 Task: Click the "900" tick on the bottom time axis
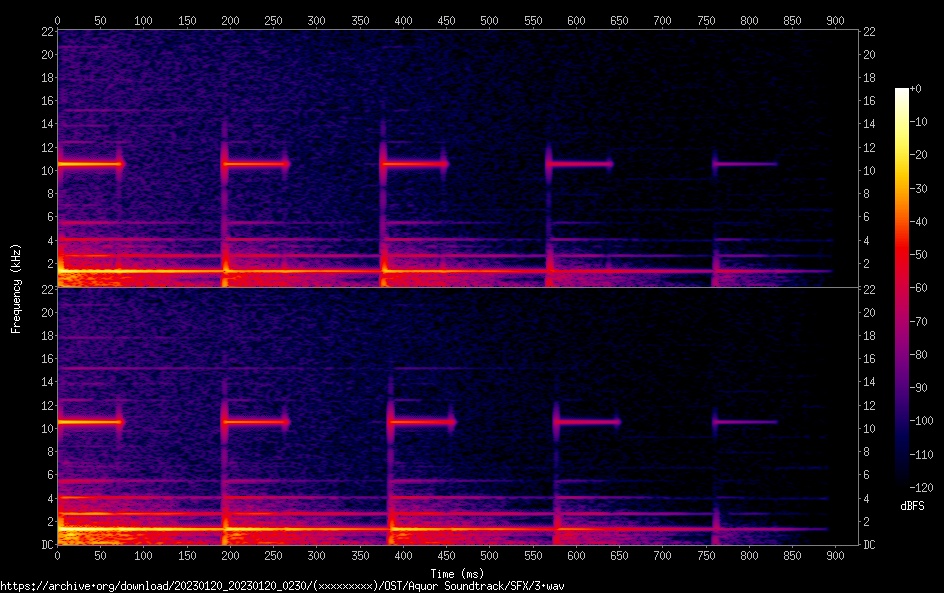click(x=835, y=555)
